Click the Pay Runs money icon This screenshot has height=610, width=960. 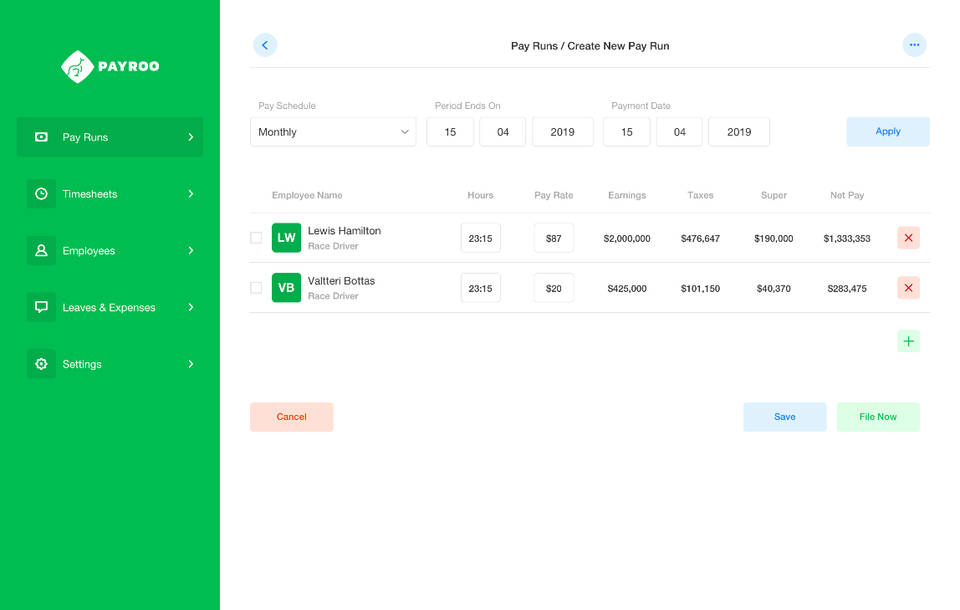(x=41, y=137)
